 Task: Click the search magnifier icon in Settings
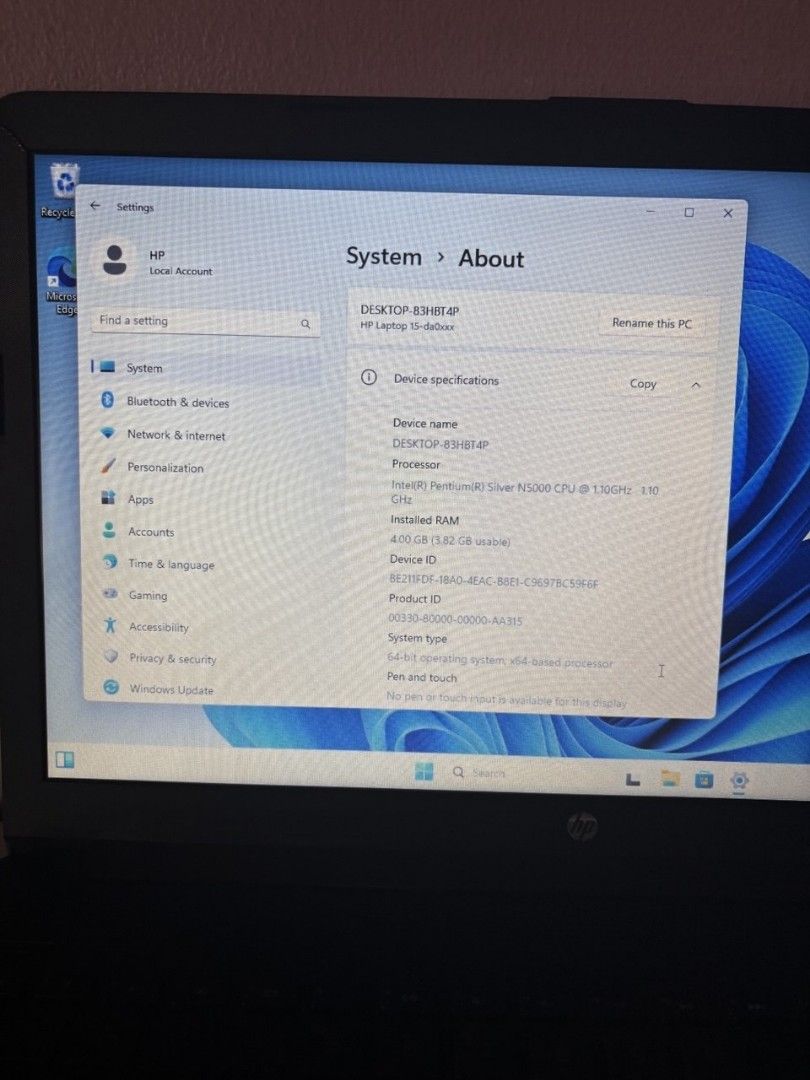tap(305, 324)
